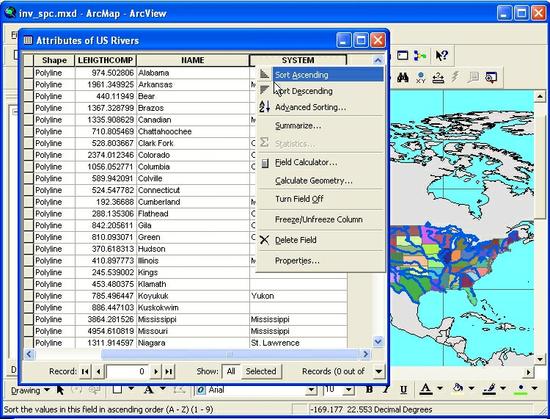Open the Go To XY tool
Viewport: 550px width, 419px height.
(421, 77)
